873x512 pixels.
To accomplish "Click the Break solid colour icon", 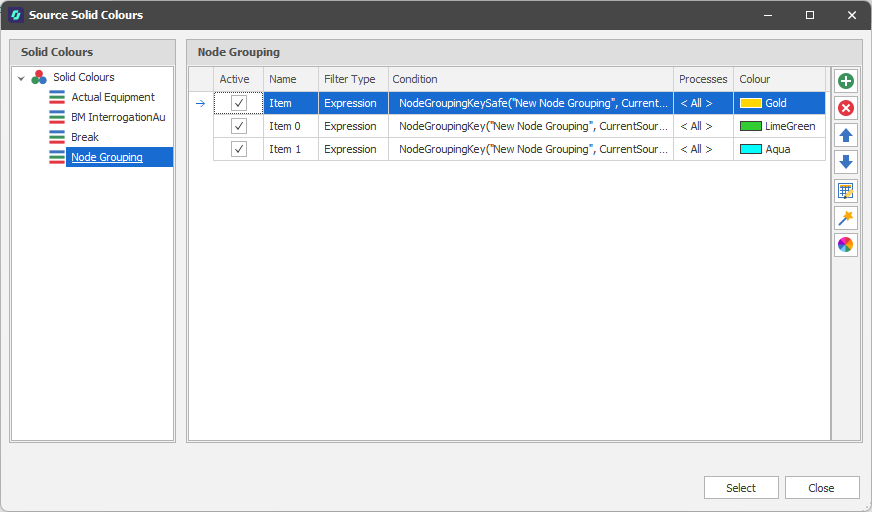I will click(57, 137).
